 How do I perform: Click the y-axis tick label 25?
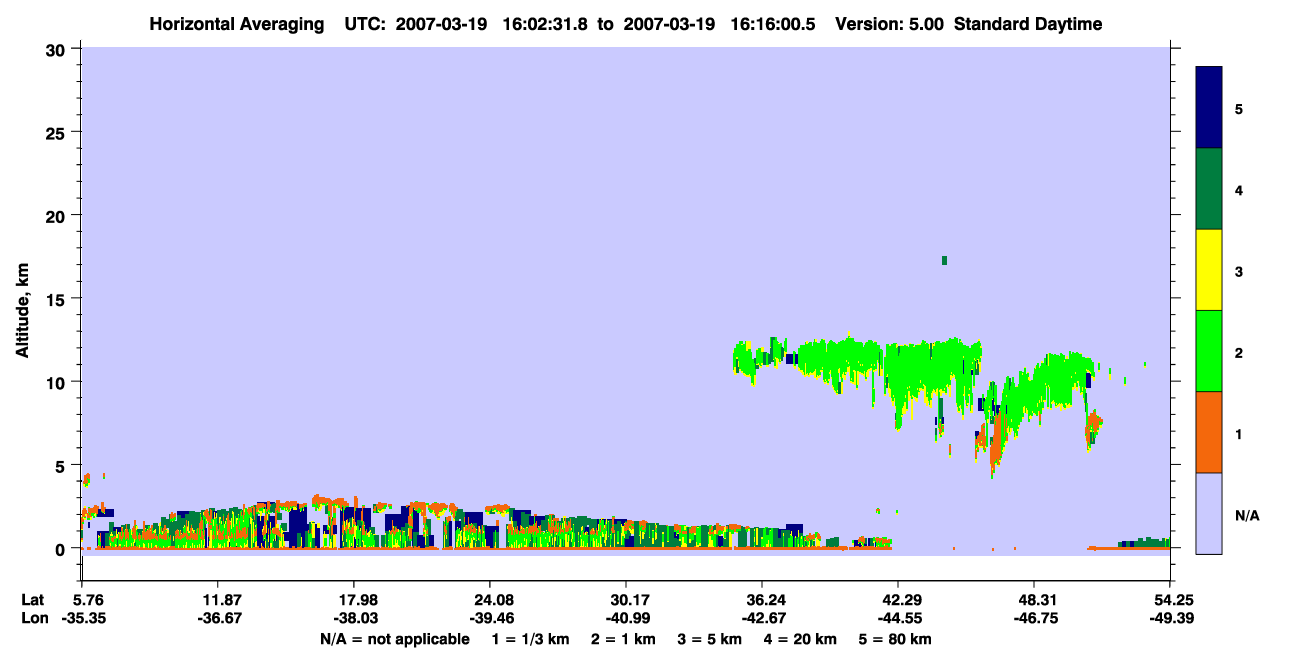click(x=58, y=132)
